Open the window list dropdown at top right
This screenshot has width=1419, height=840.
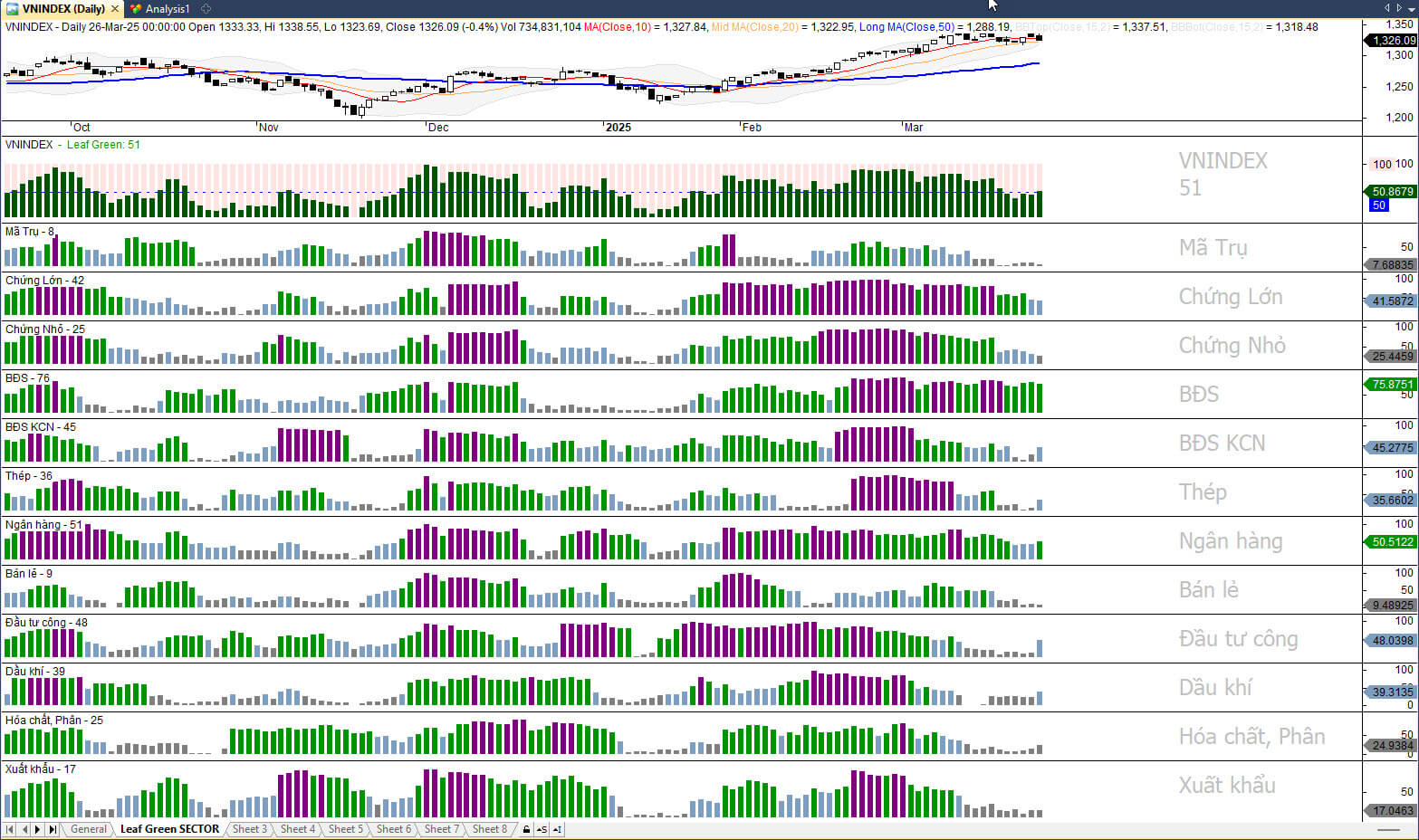(x=1411, y=7)
